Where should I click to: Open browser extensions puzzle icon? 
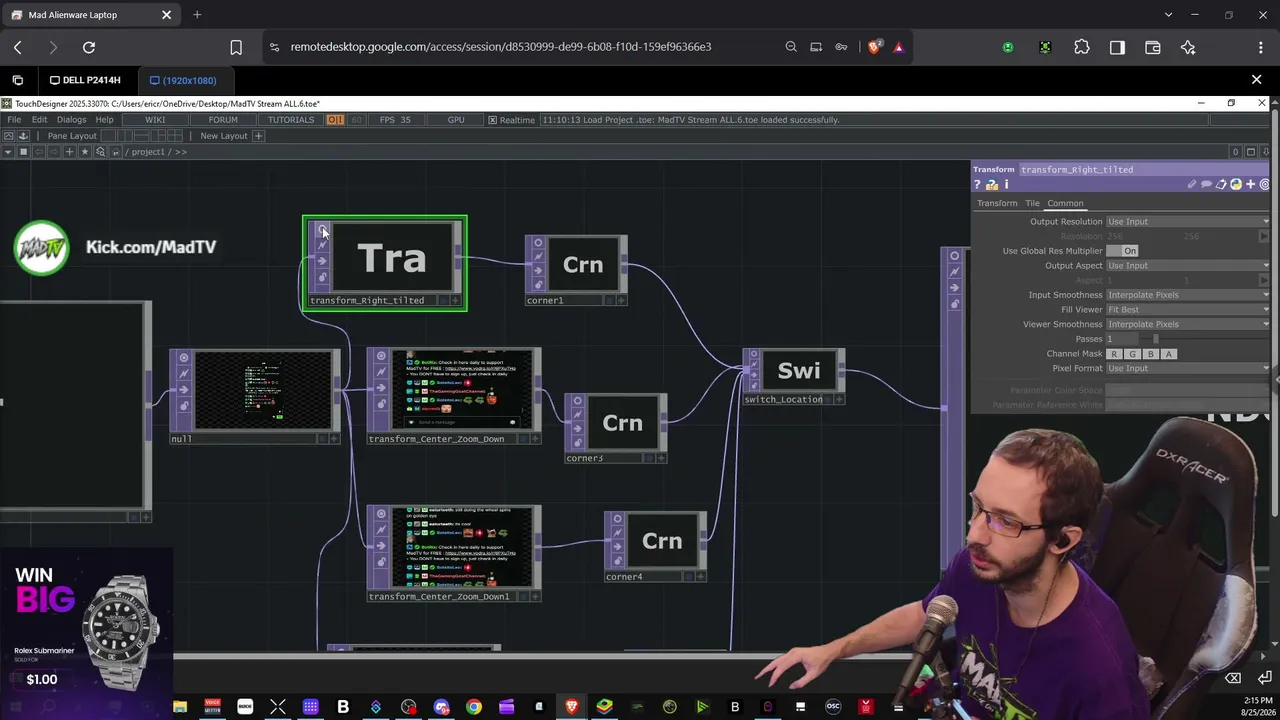tap(1082, 47)
